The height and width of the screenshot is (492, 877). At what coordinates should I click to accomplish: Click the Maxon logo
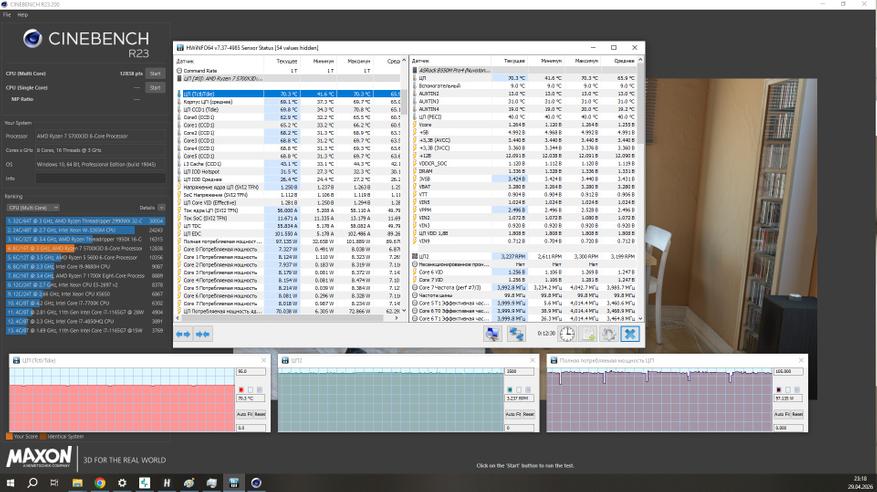click(x=39, y=457)
